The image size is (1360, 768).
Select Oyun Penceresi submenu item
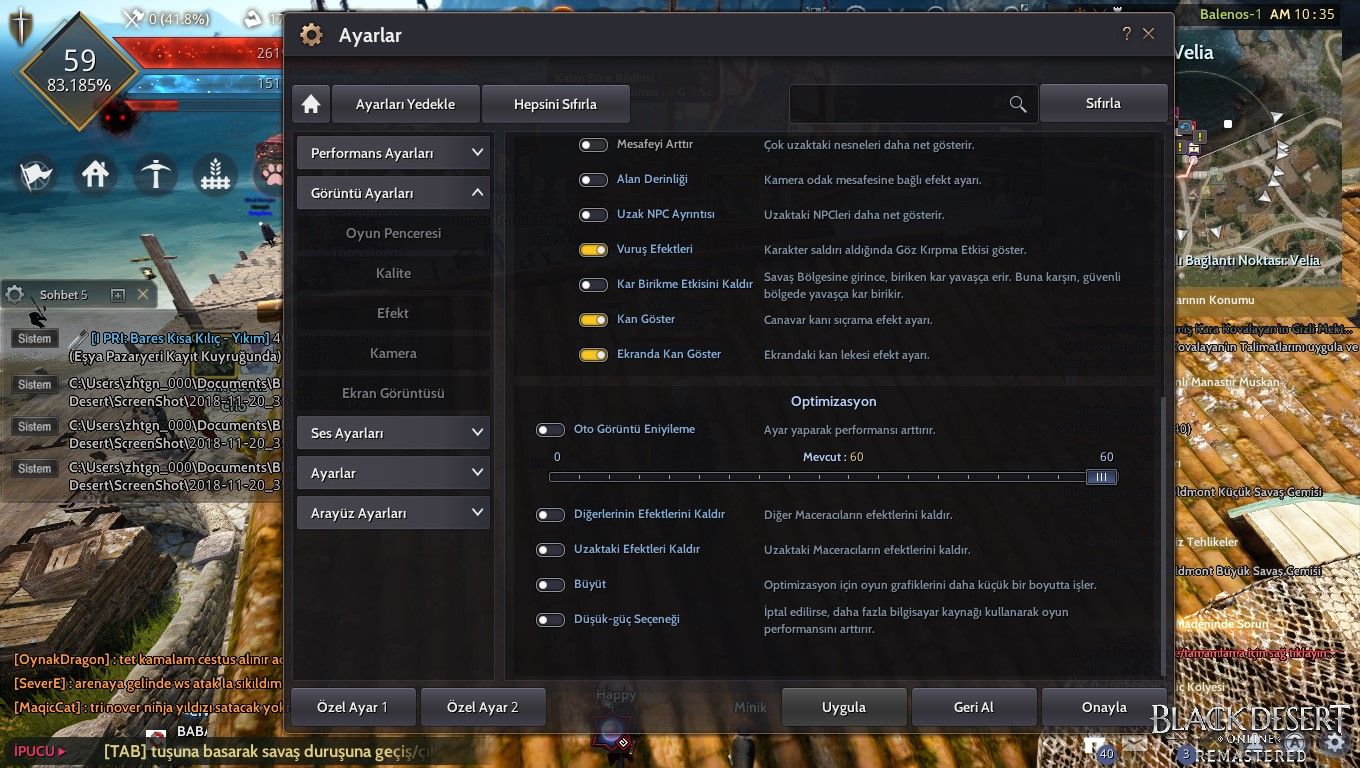(x=393, y=233)
